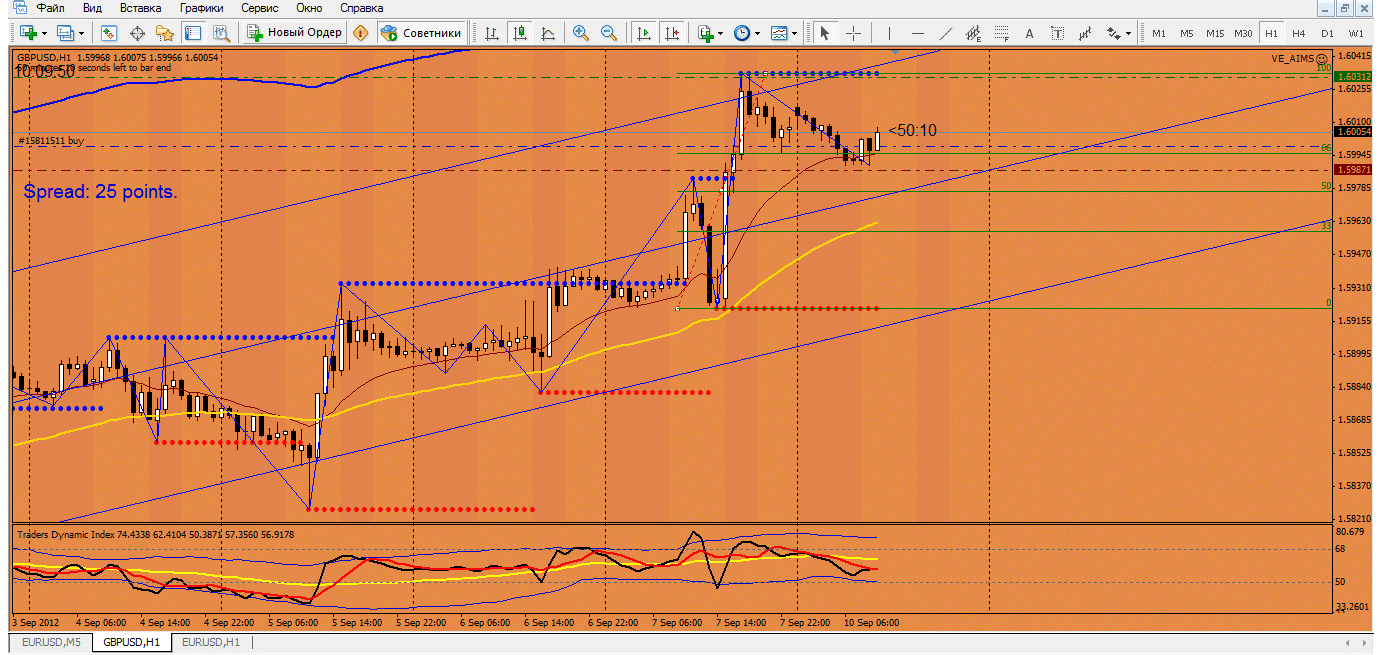This screenshot has height=655, width=1382.
Task: Select the horizontal line drawing tool
Action: pos(917,33)
